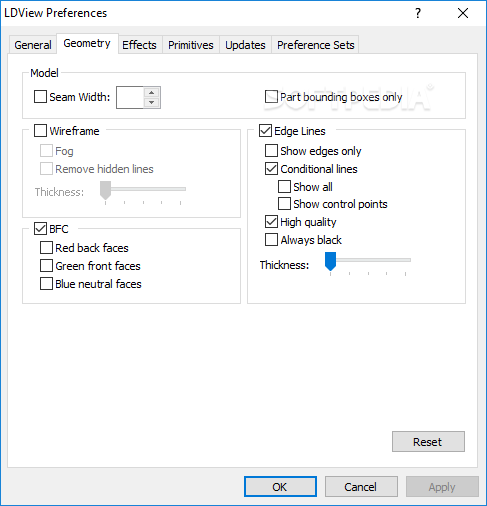Increase seam width with up arrow
Image resolution: width=487 pixels, height=506 pixels.
[x=152, y=92]
